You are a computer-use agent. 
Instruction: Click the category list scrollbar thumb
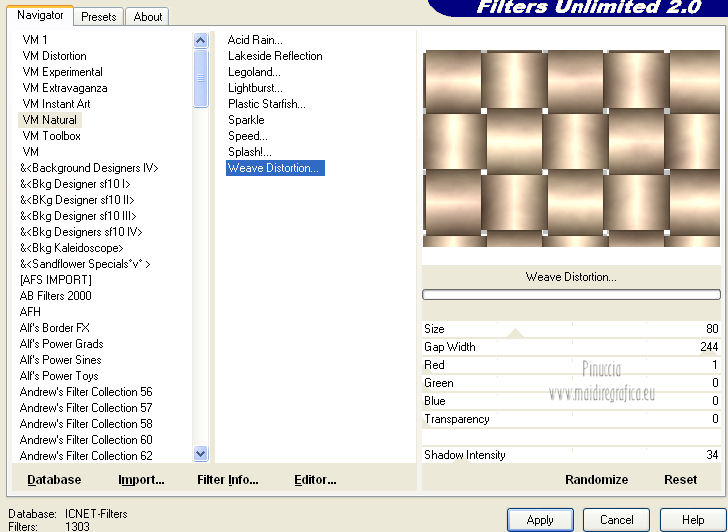(201, 78)
